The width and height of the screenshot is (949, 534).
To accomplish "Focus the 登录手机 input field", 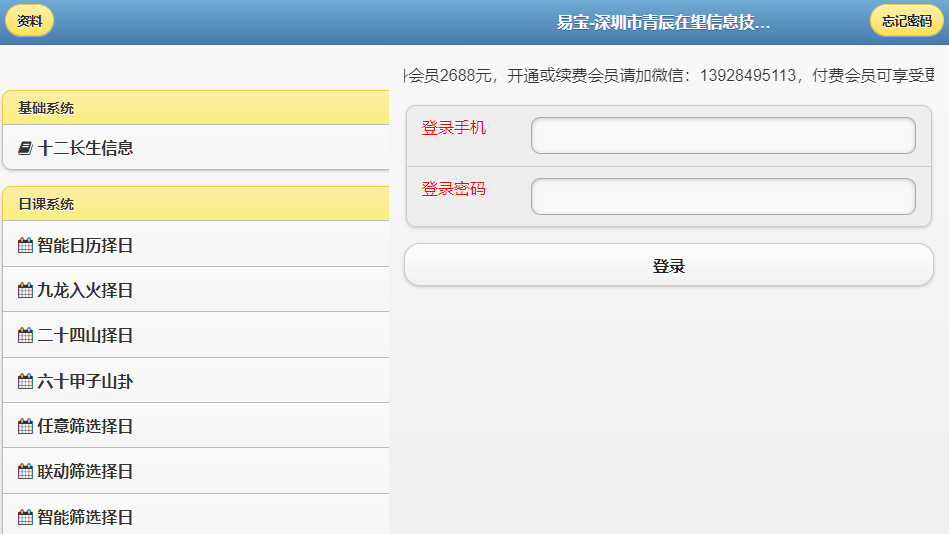I will coord(722,136).
